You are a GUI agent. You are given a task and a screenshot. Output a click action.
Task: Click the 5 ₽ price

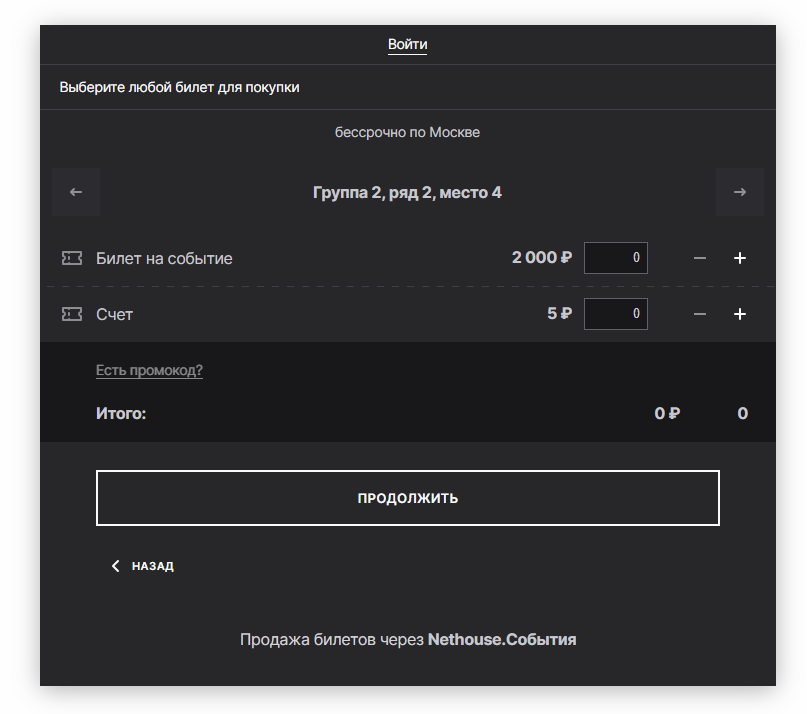pyautogui.click(x=559, y=313)
